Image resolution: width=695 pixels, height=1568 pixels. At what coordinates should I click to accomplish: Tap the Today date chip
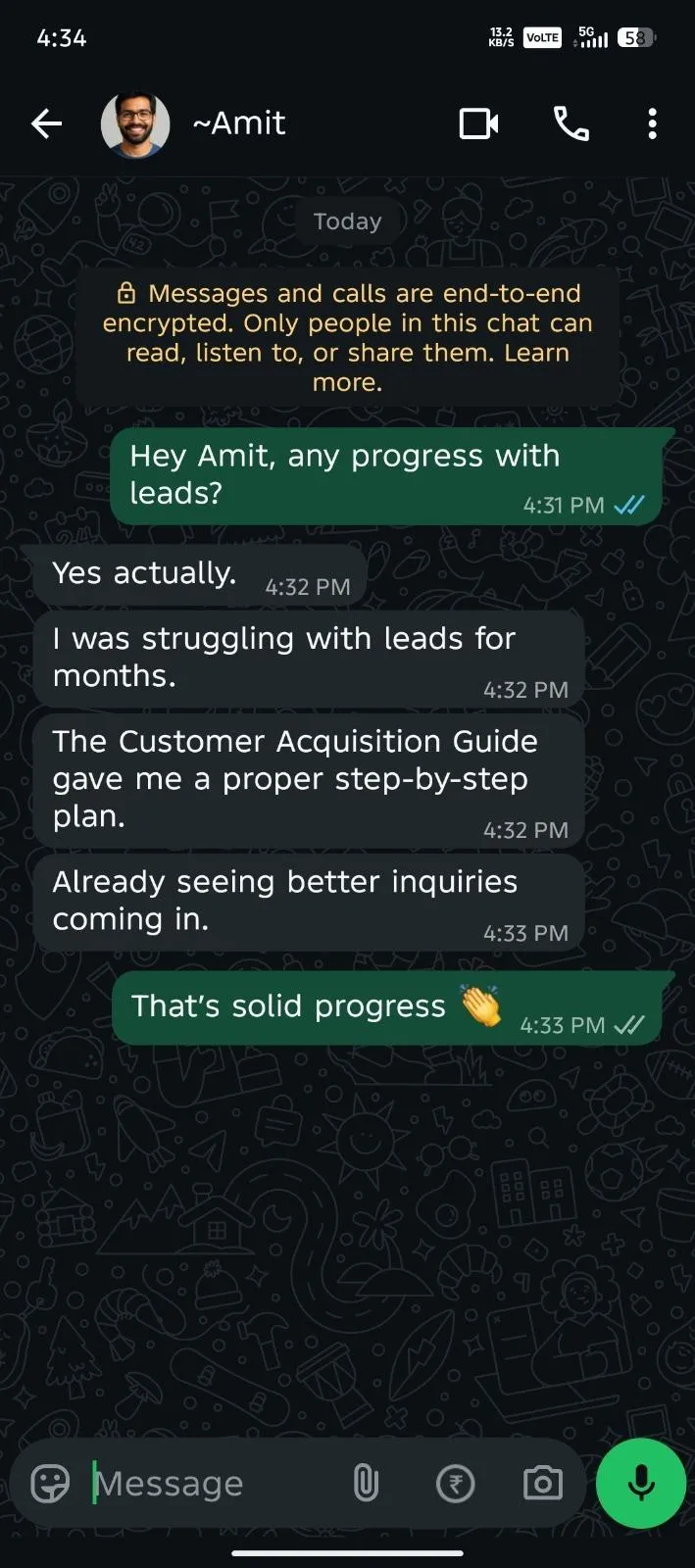click(348, 221)
